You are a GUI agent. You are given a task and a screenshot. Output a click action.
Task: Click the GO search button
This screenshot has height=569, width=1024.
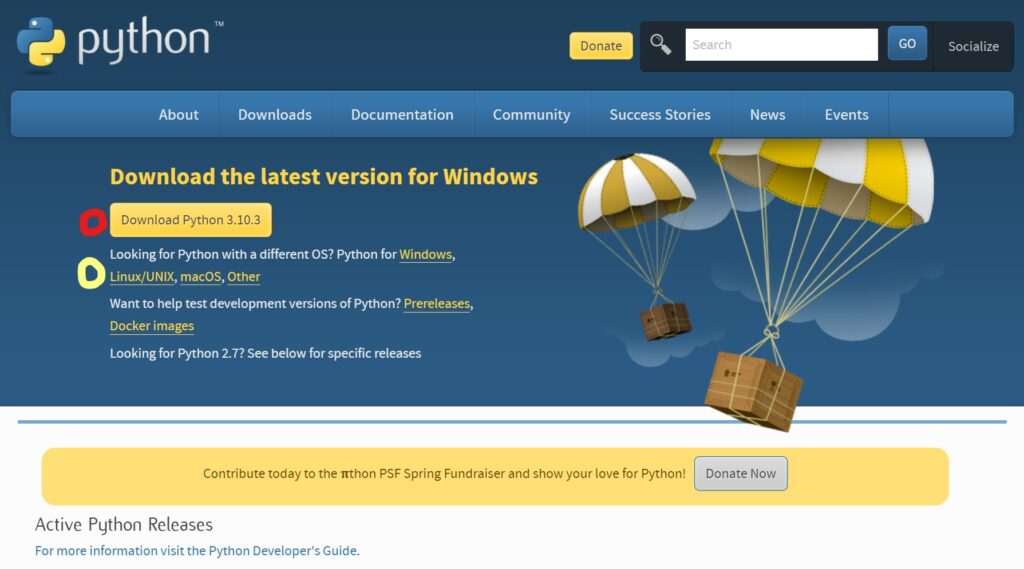pyautogui.click(x=907, y=44)
